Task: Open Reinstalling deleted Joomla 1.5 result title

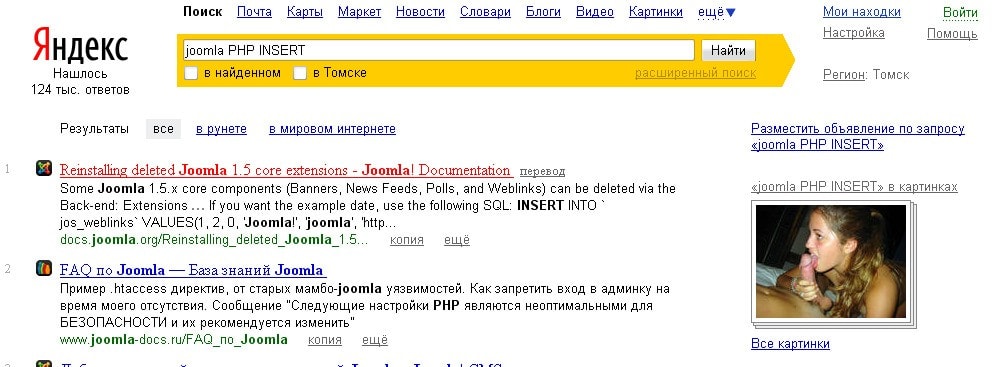Action: [285, 170]
